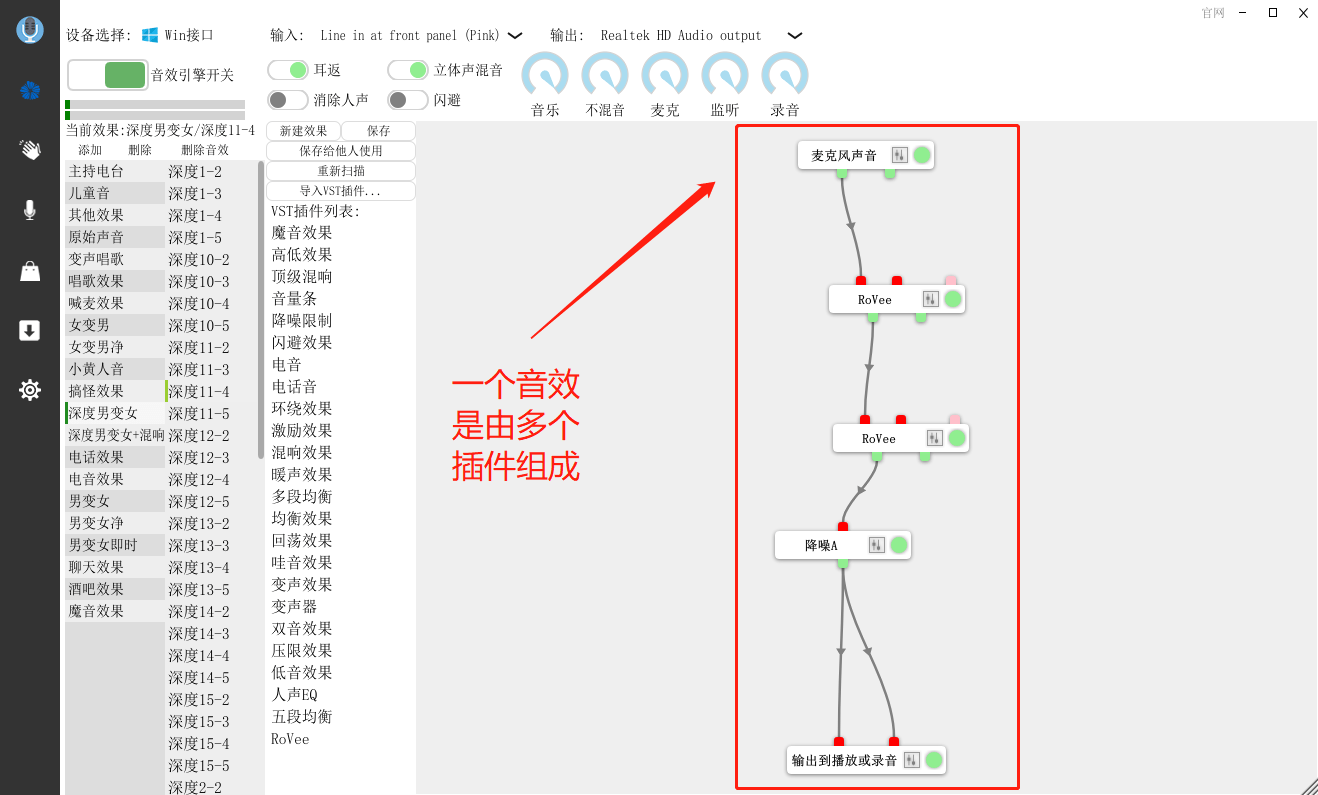
Task: Select 五段均衡 in VST plugin list
Action: pos(302,716)
